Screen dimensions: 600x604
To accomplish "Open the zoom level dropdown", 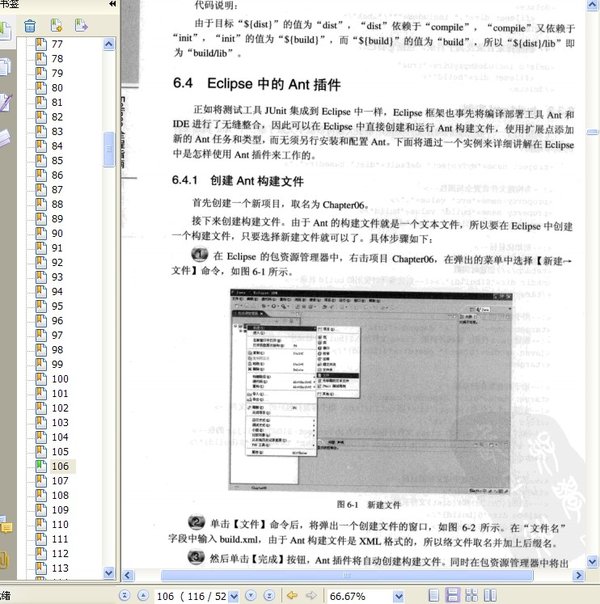I will 399,596.
